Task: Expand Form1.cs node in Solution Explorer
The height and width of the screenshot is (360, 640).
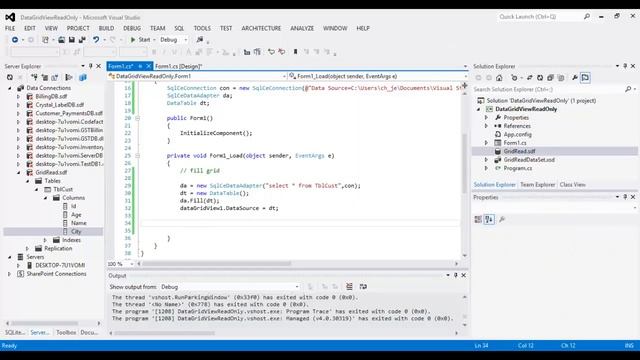Action: click(487, 143)
